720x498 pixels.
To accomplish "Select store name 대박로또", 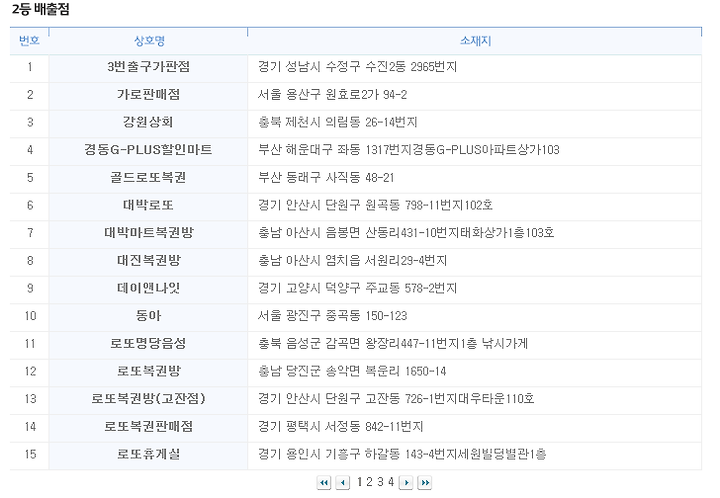I will (x=148, y=205).
